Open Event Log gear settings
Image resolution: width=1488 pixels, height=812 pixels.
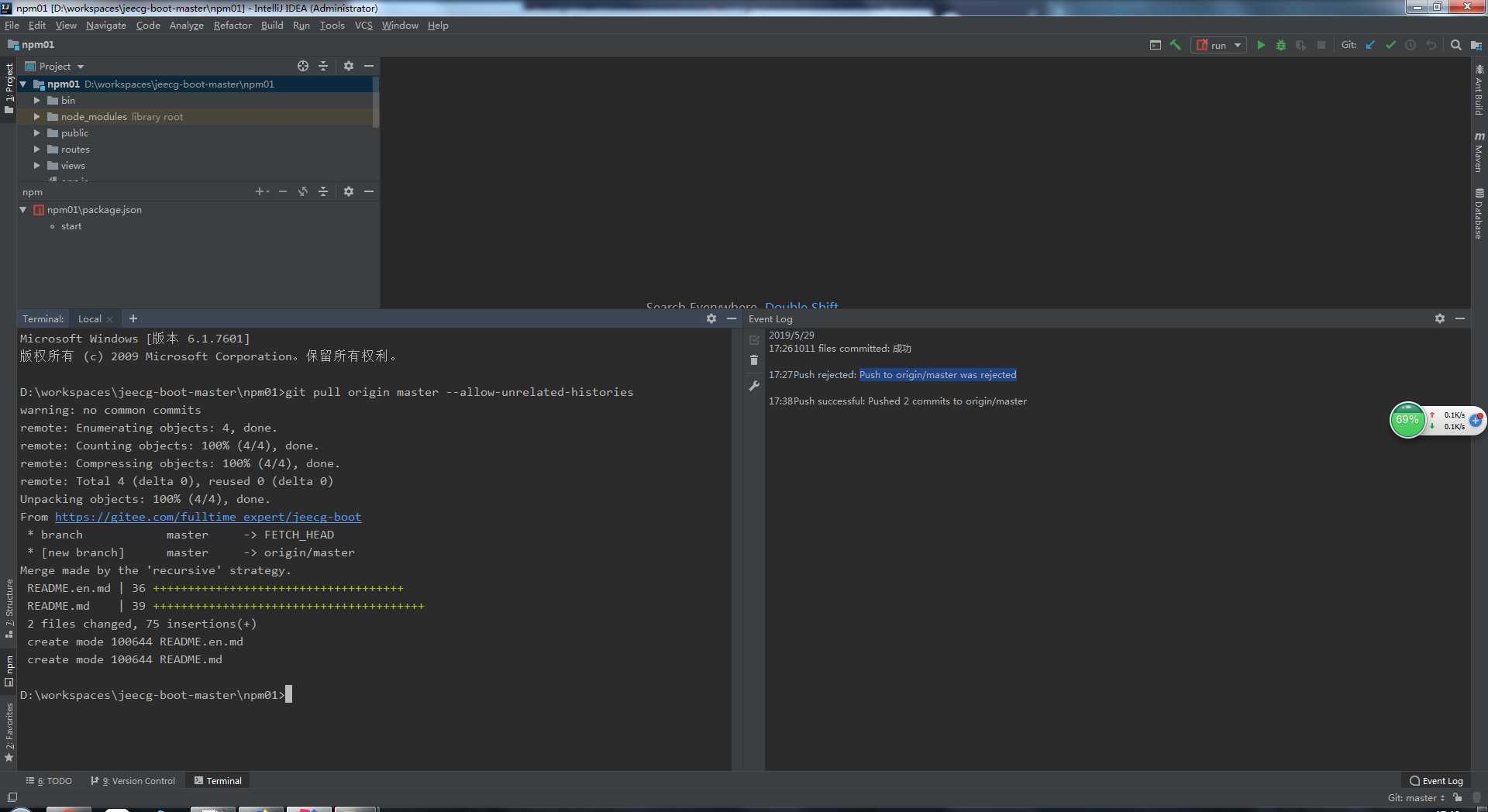pos(1440,318)
